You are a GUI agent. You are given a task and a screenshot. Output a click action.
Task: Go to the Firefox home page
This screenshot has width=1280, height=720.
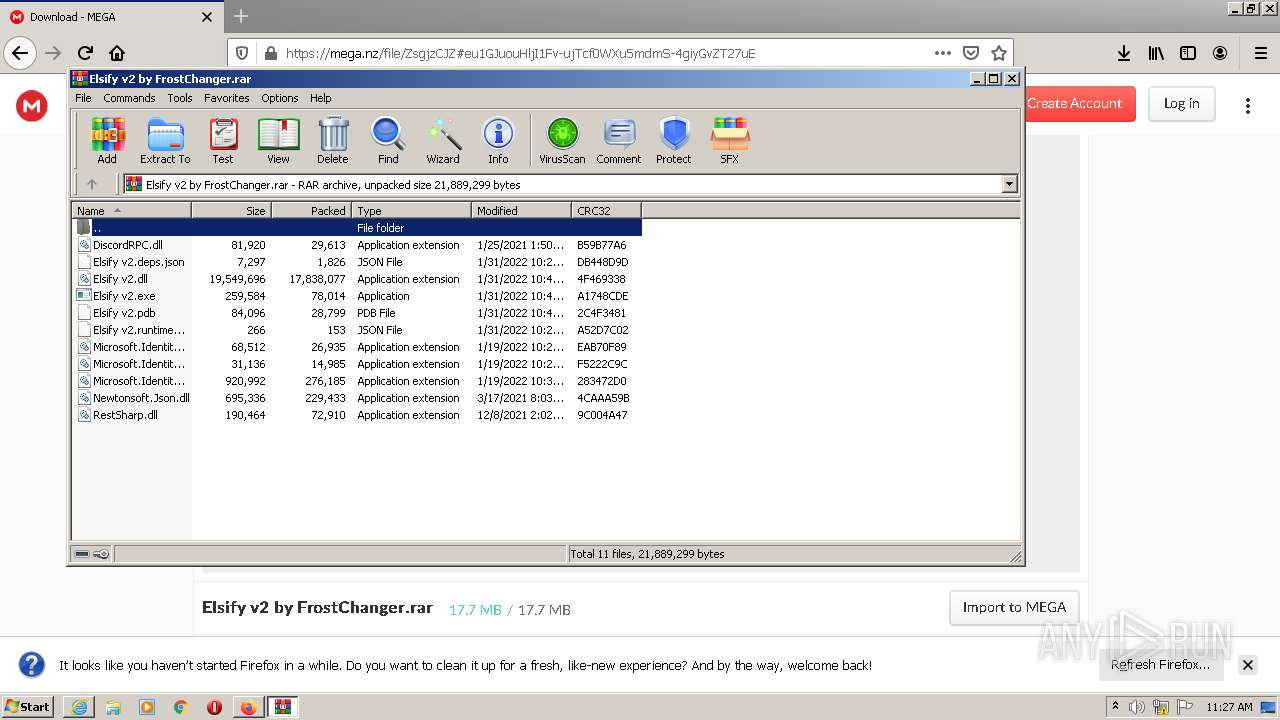117,53
